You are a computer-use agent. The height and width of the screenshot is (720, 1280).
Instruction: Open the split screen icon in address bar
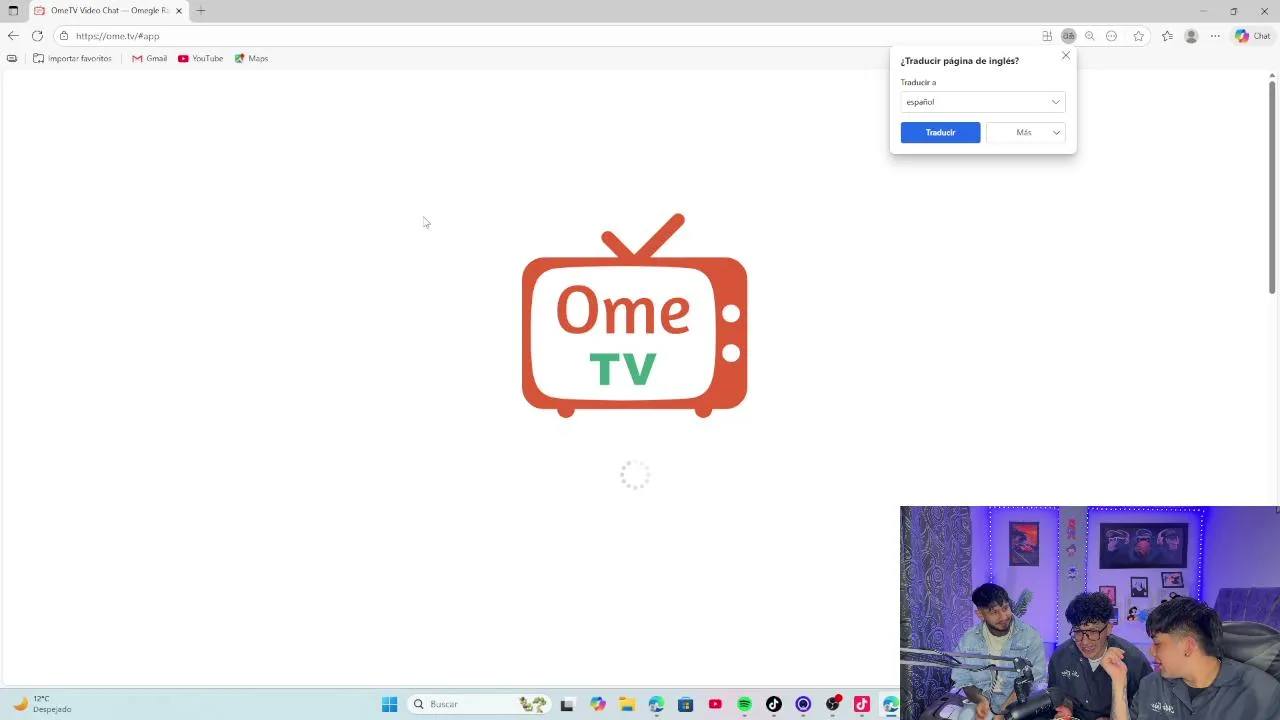pos(1047,36)
